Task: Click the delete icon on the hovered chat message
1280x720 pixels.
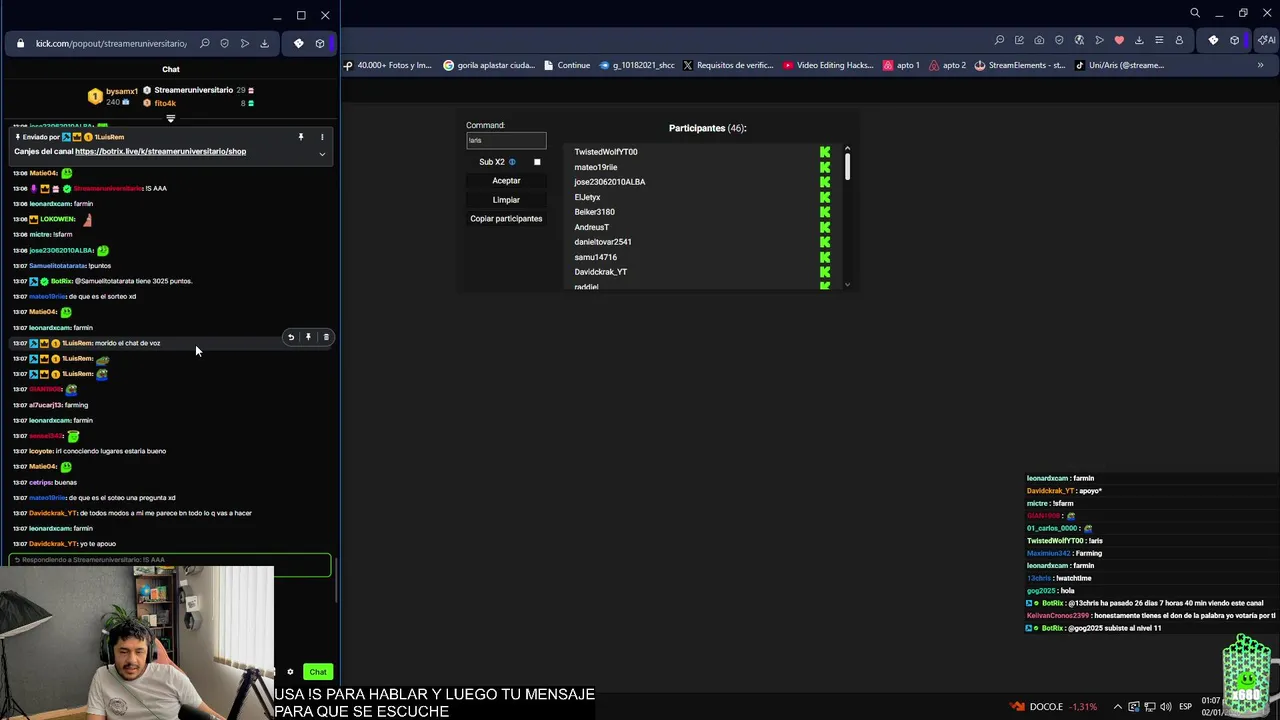Action: (326, 337)
